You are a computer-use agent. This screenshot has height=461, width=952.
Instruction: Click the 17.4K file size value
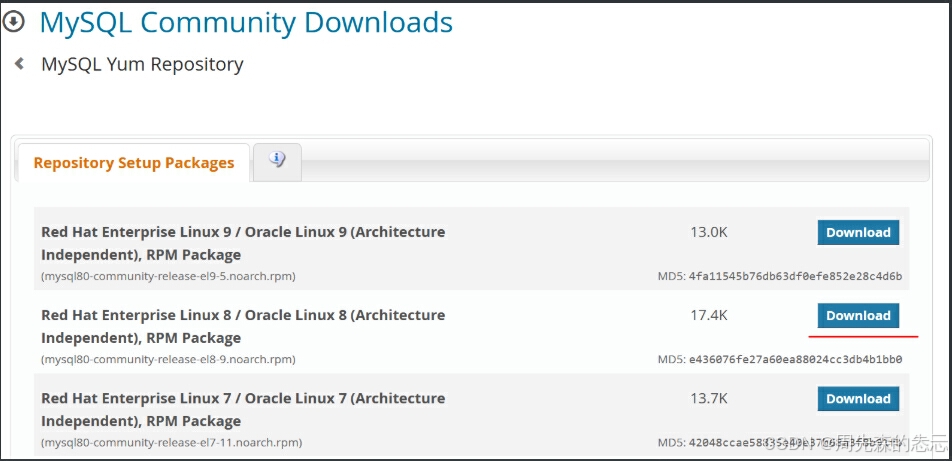[709, 315]
